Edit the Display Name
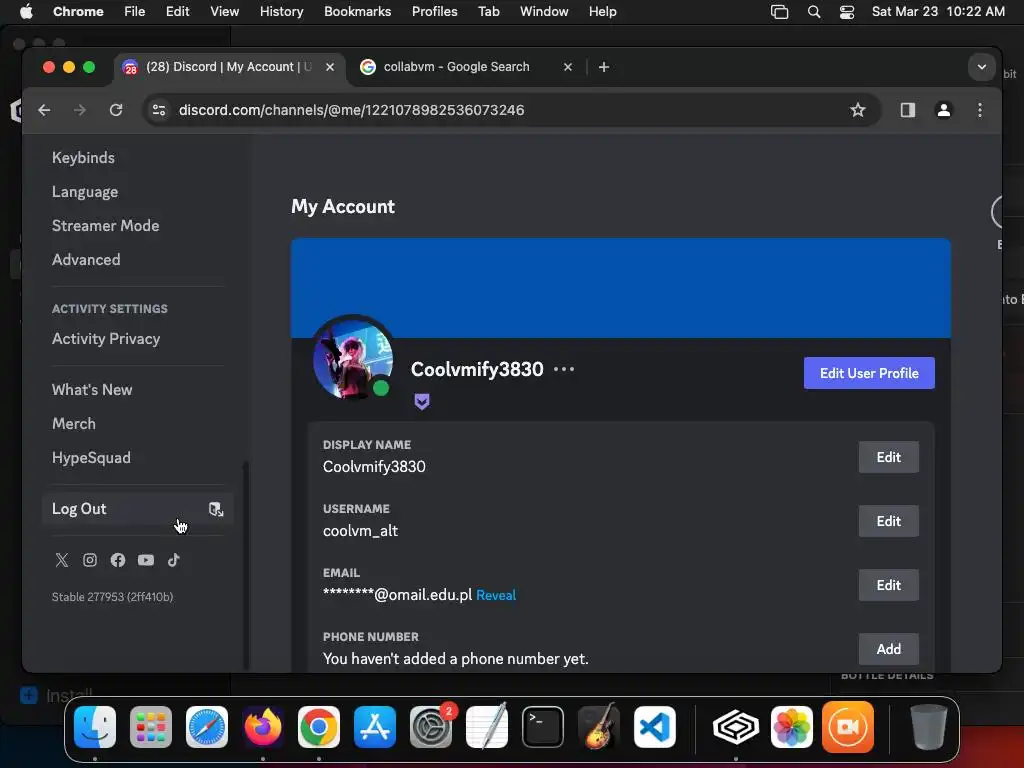 click(x=888, y=457)
